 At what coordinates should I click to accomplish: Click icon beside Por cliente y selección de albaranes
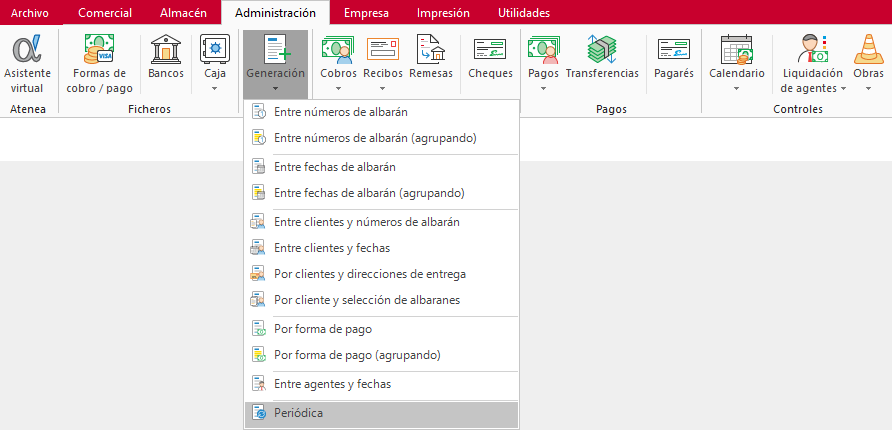pyautogui.click(x=258, y=299)
